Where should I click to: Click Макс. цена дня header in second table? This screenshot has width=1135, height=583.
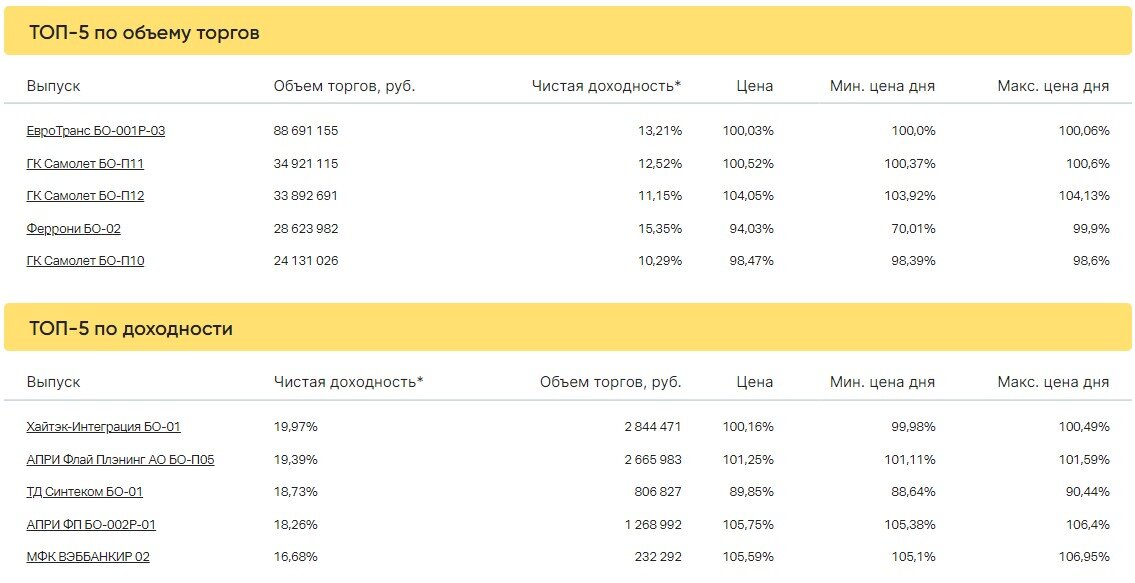(1053, 382)
